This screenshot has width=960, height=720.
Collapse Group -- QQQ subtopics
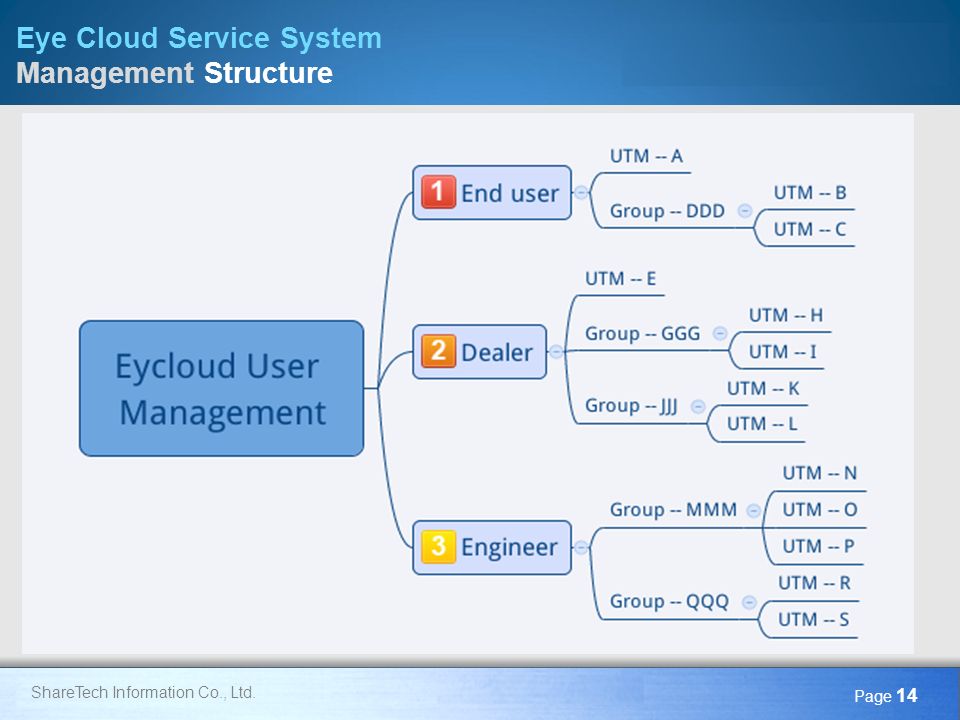click(749, 602)
